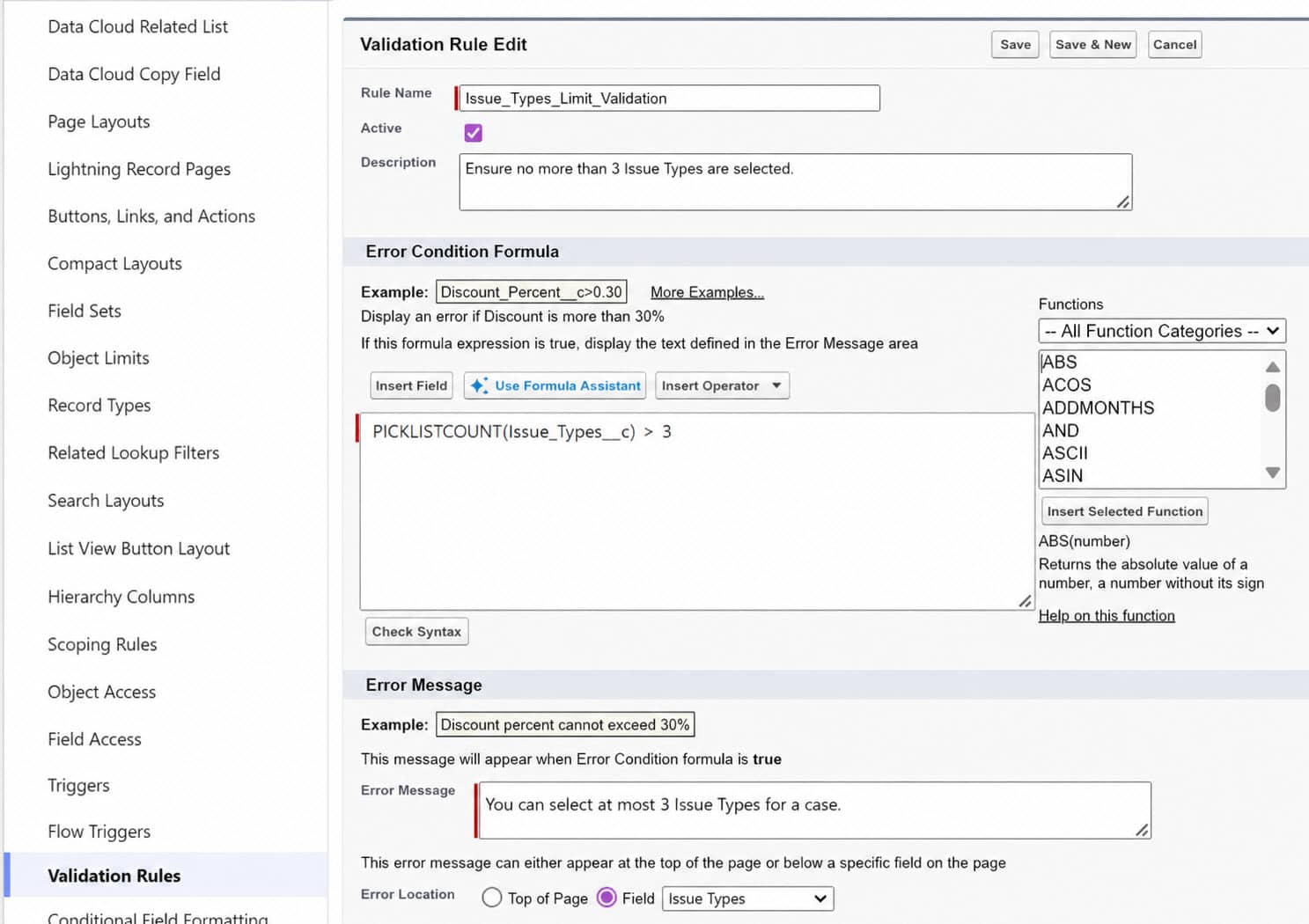This screenshot has width=1309, height=924.
Task: Open the More Examples link
Action: [x=707, y=292]
